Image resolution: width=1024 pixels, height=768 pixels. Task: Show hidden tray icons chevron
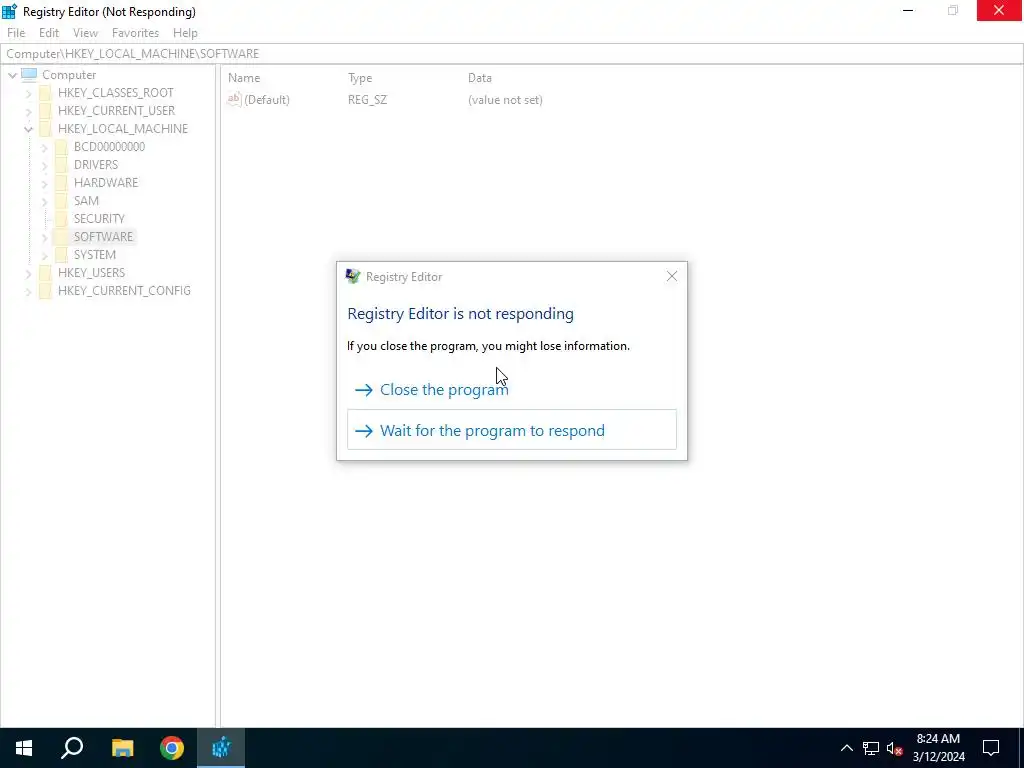pyautogui.click(x=846, y=748)
